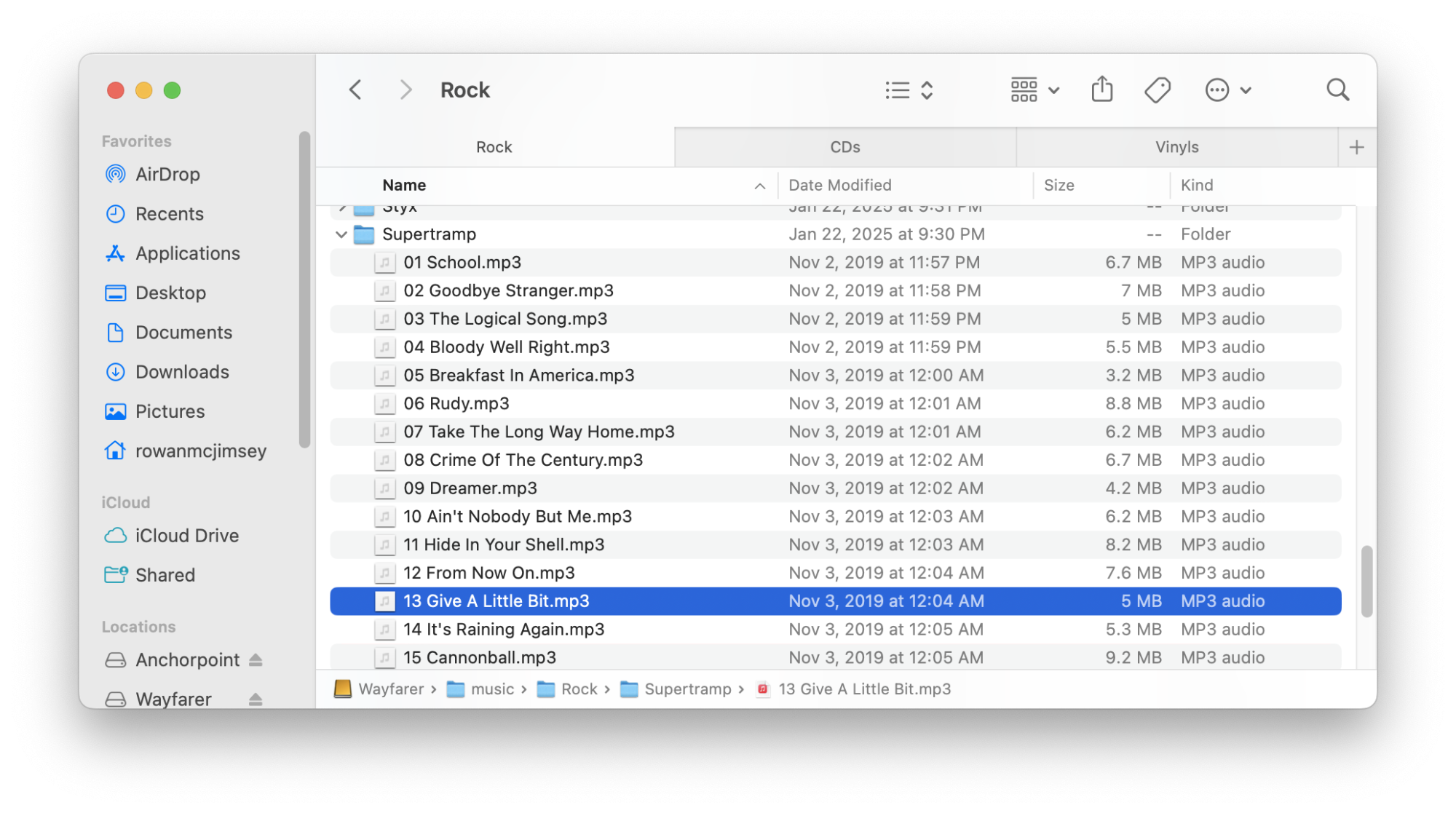This screenshot has width=1456, height=813.
Task: Eject the Wayfarer volume
Action: pyautogui.click(x=256, y=699)
